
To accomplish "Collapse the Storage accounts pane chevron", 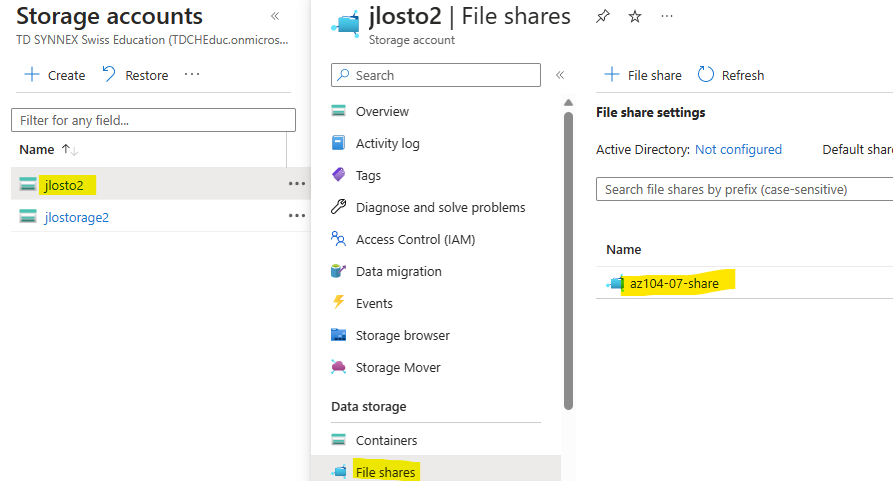I will [275, 16].
